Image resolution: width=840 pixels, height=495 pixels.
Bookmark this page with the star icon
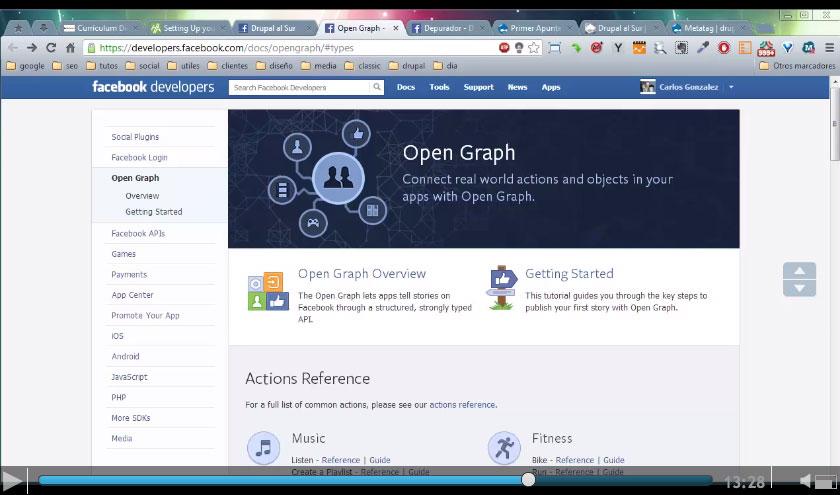point(534,48)
